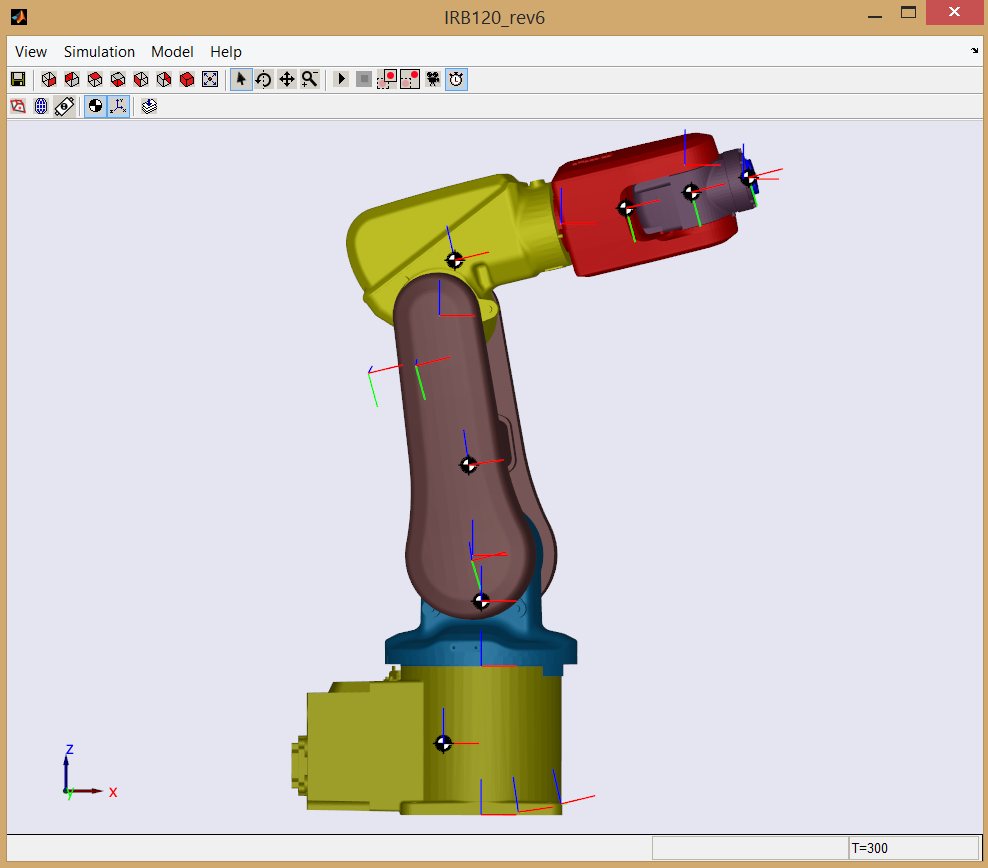Click the Save floppy disk icon

[x=18, y=79]
